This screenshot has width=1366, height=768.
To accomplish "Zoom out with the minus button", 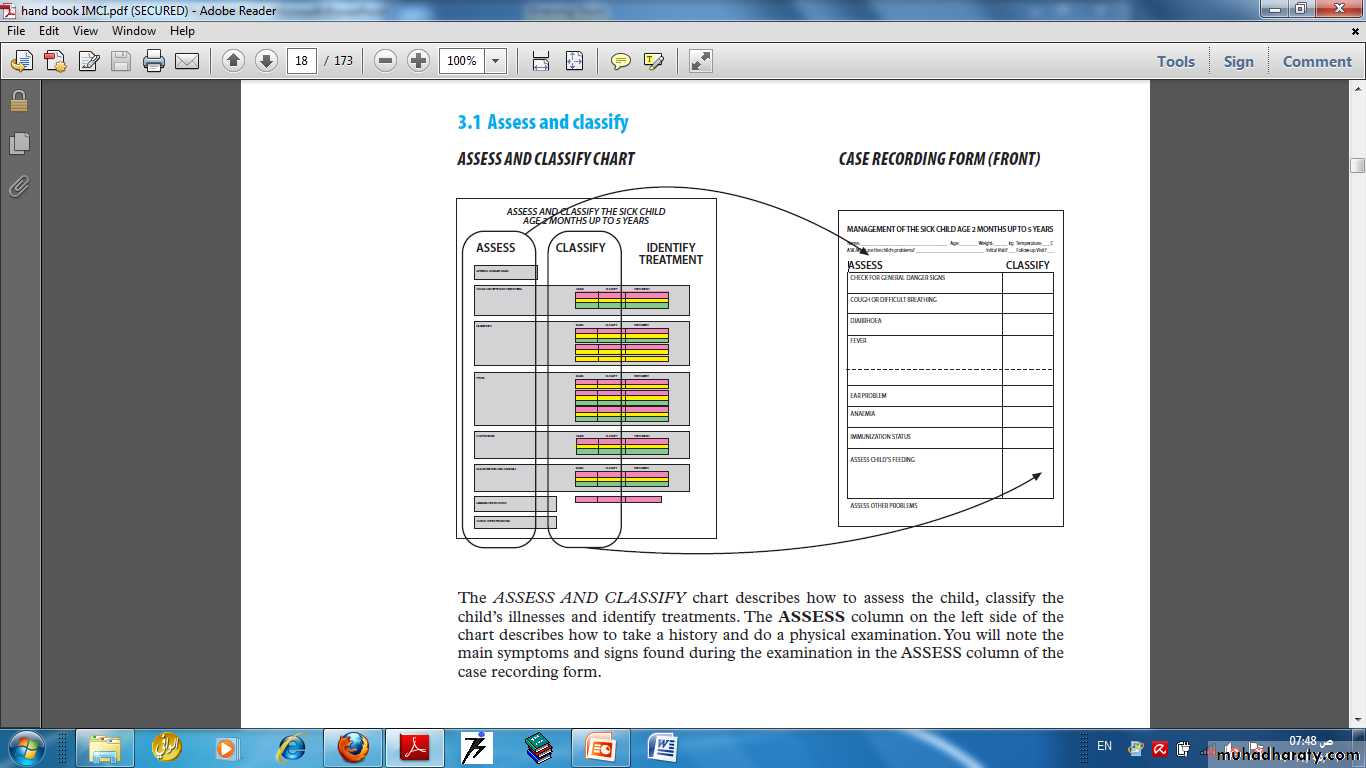I will [x=386, y=61].
